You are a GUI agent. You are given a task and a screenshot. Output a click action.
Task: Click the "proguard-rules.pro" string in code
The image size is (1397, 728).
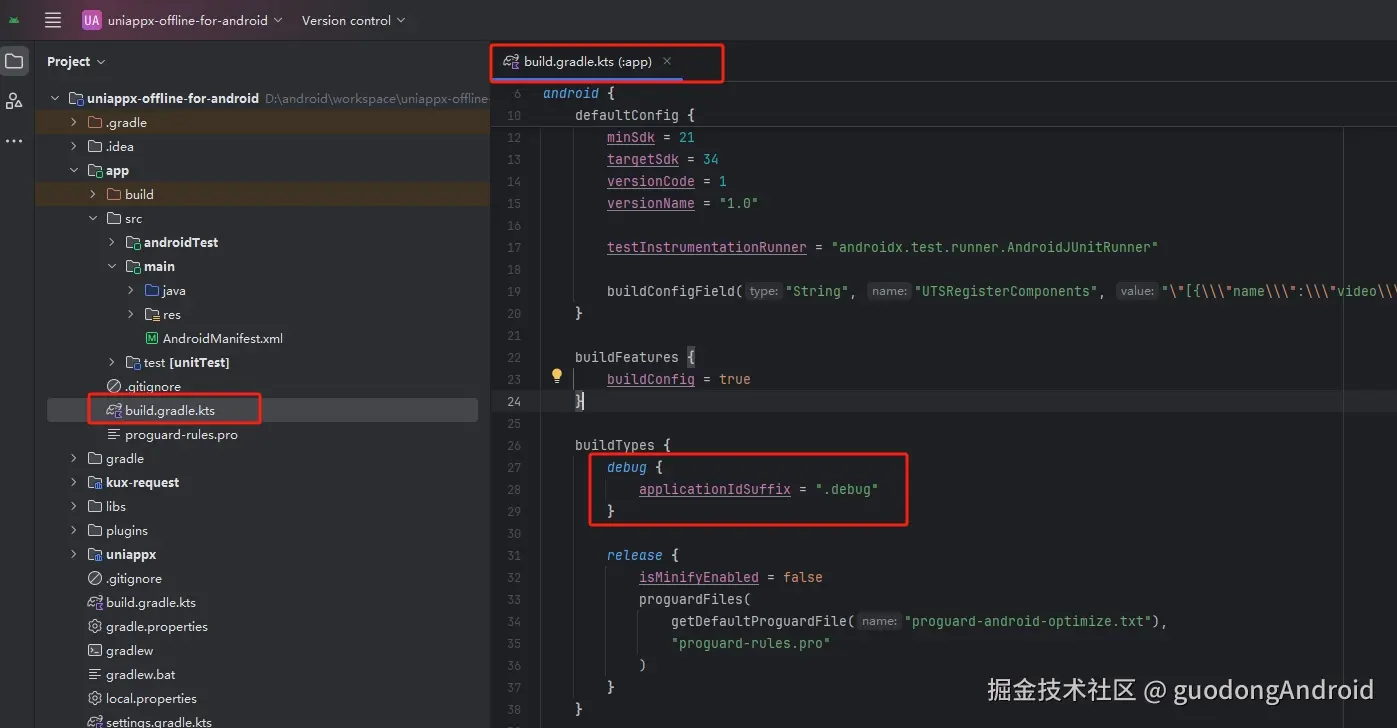coord(751,643)
